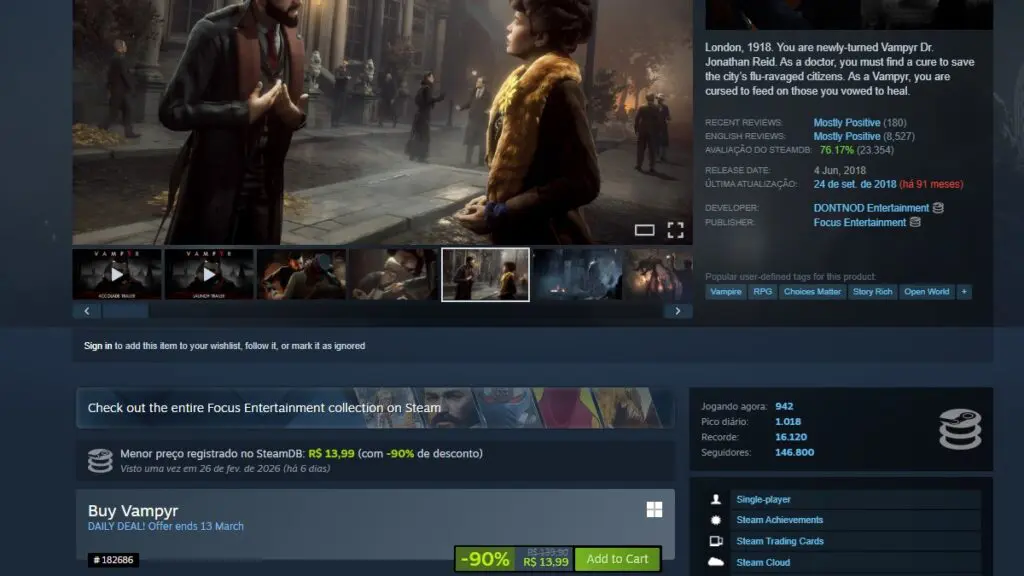Click Windows platform logo in Buy Vampyr box

click(653, 509)
